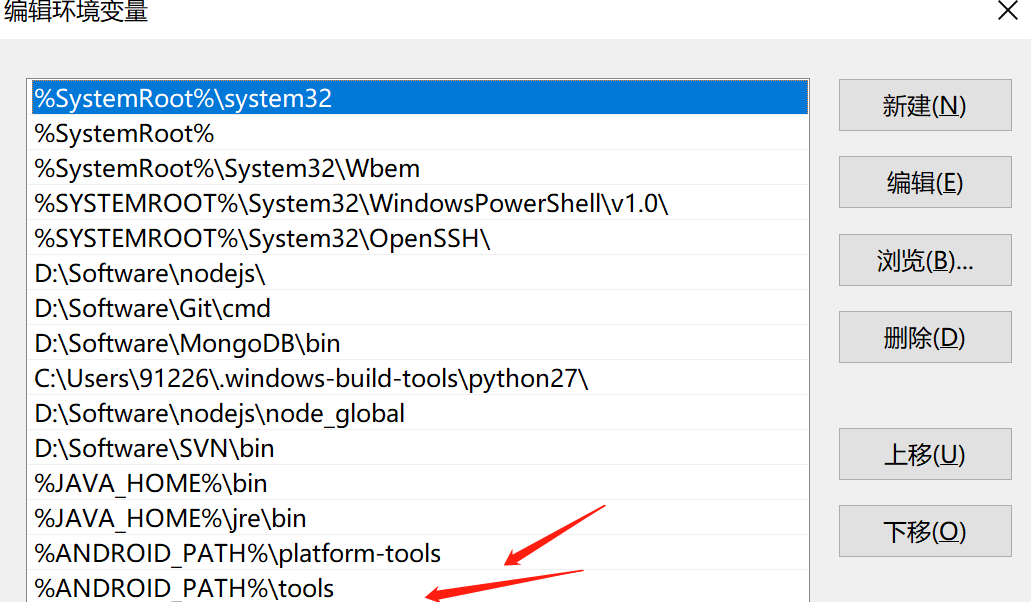Click the 删除(D) delete button
The height and width of the screenshot is (602, 1031).
point(923,336)
